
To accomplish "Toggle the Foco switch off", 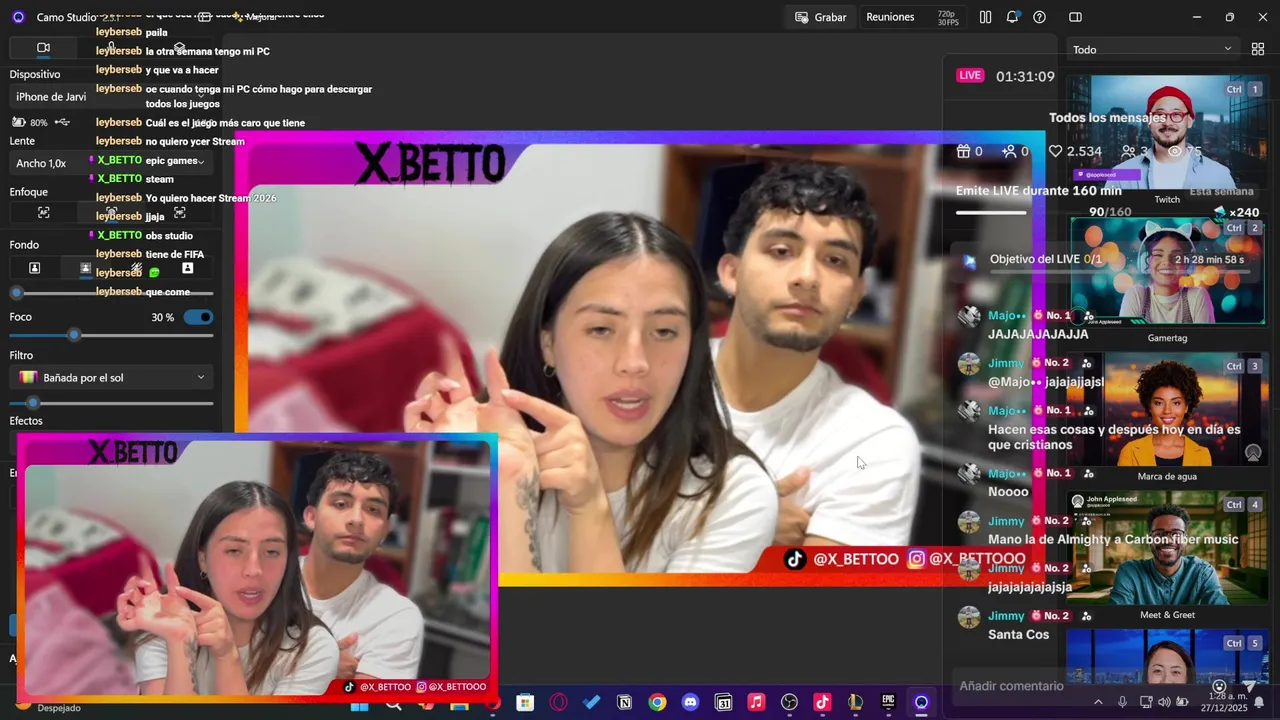I will pos(199,317).
